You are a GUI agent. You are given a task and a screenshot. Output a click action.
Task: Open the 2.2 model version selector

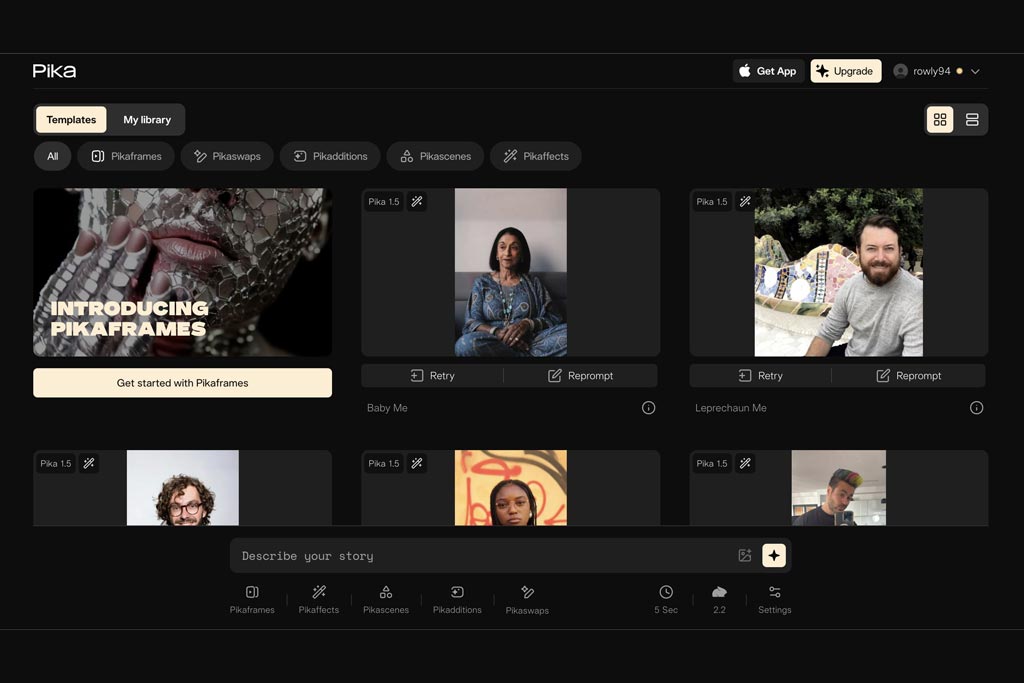point(719,599)
